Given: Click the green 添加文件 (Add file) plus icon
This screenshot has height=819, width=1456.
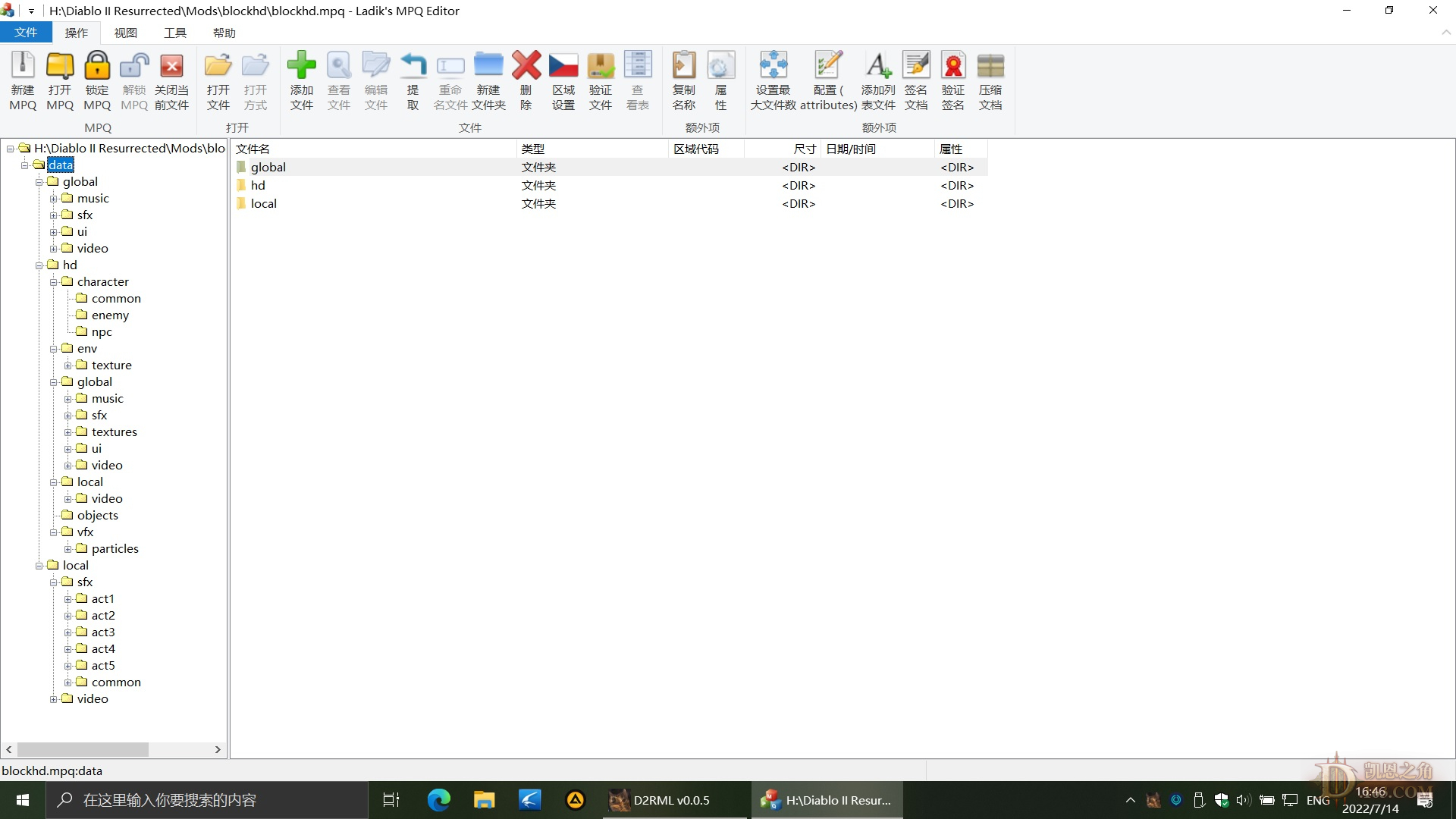Looking at the screenshot, I should point(302,65).
